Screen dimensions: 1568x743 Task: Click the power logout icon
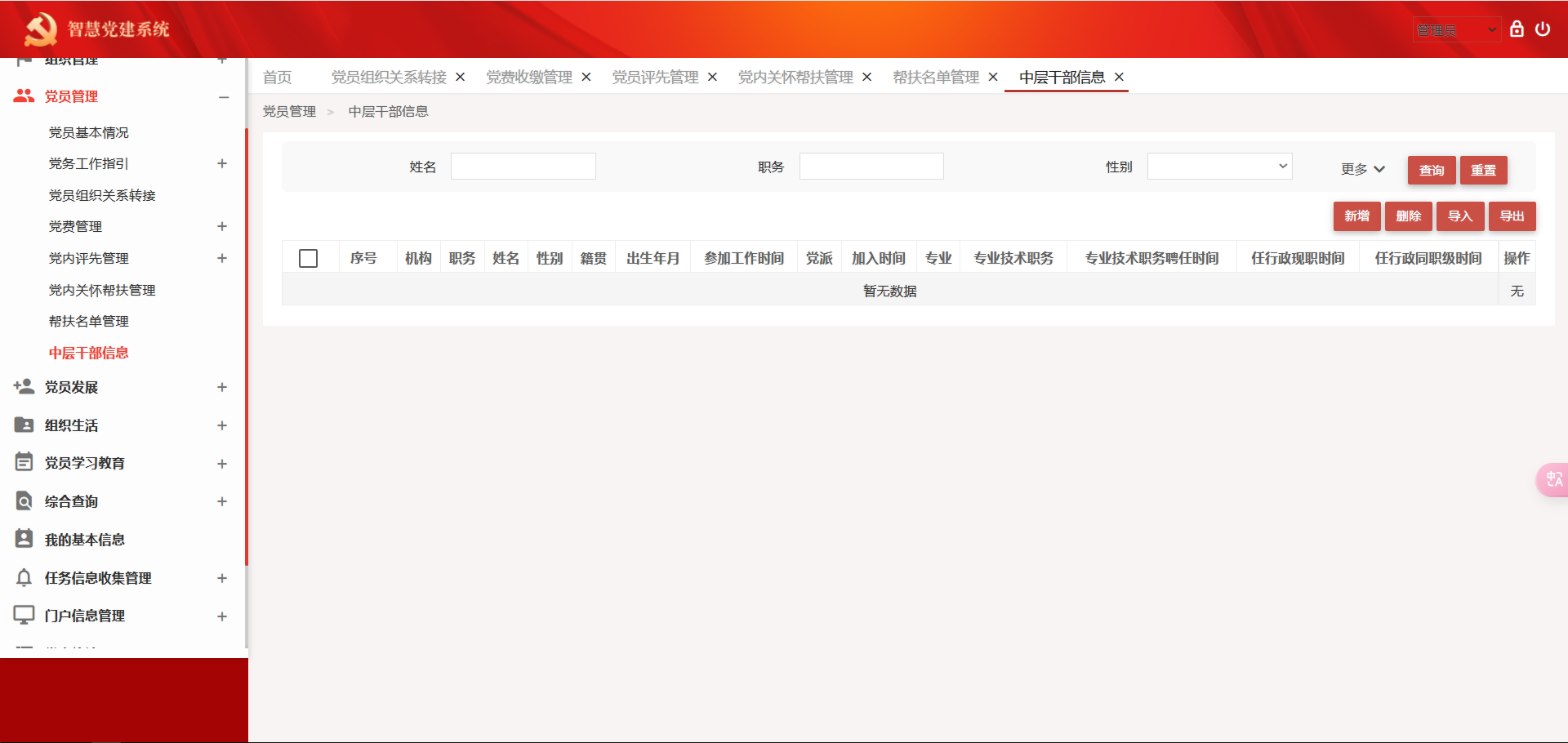[1543, 29]
